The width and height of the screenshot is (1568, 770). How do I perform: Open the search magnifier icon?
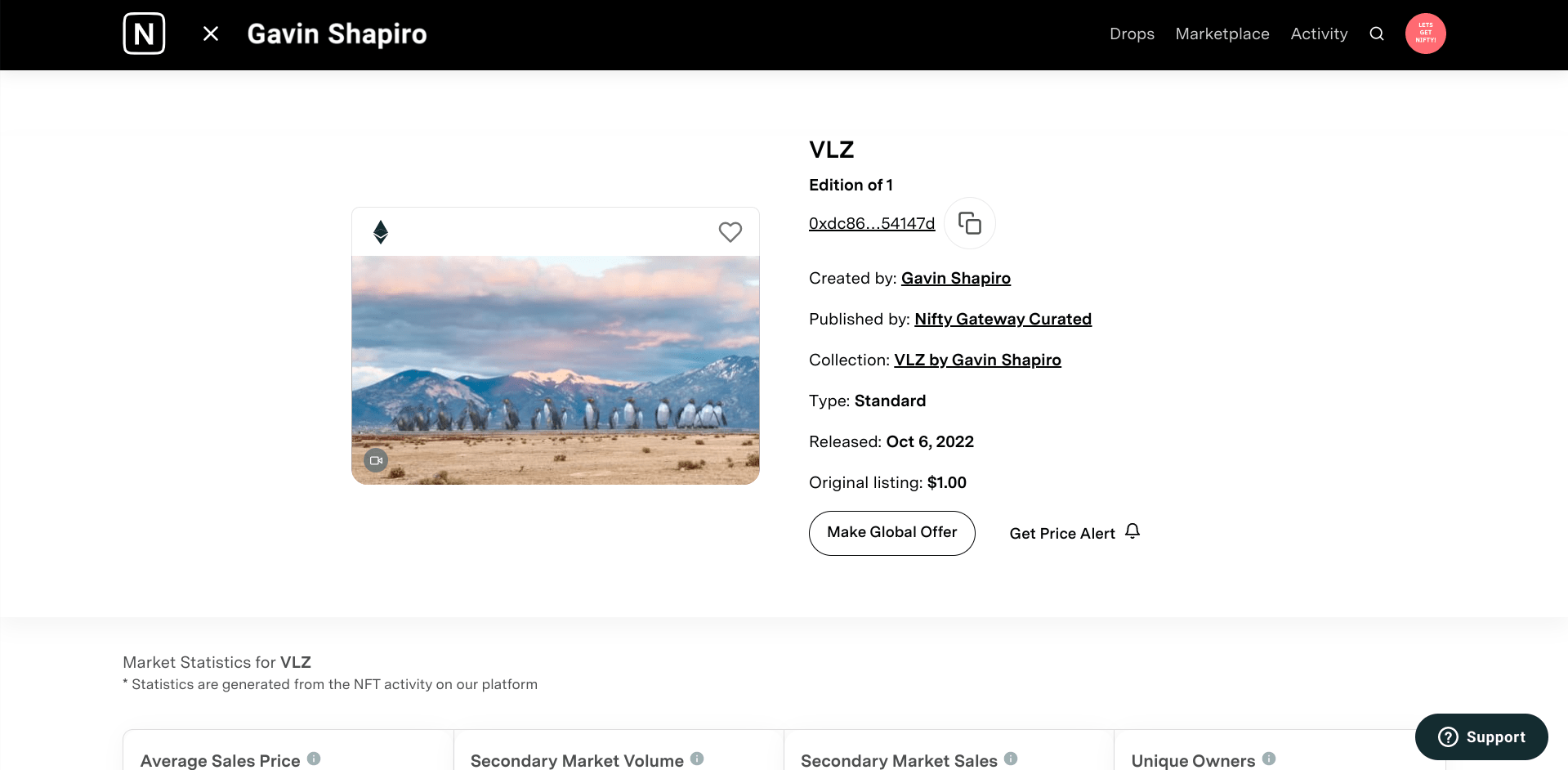click(1377, 34)
